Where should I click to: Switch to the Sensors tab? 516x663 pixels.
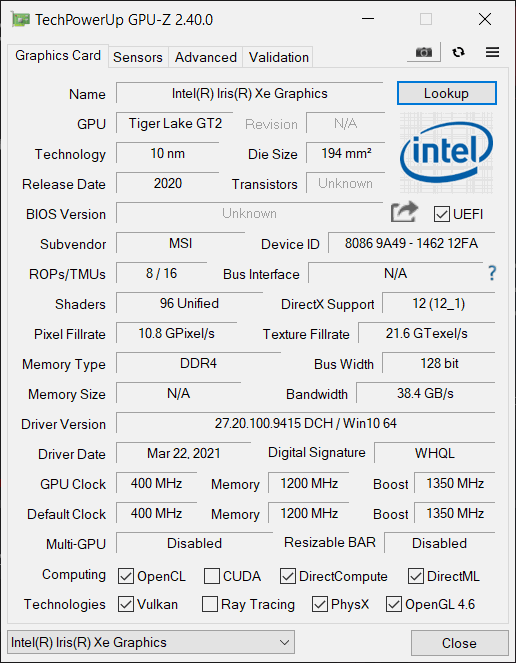(x=138, y=57)
